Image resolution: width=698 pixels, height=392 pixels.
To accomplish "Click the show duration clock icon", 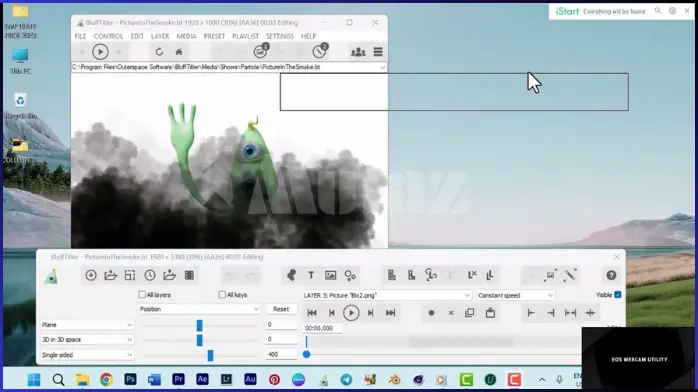I will click(x=150, y=275).
